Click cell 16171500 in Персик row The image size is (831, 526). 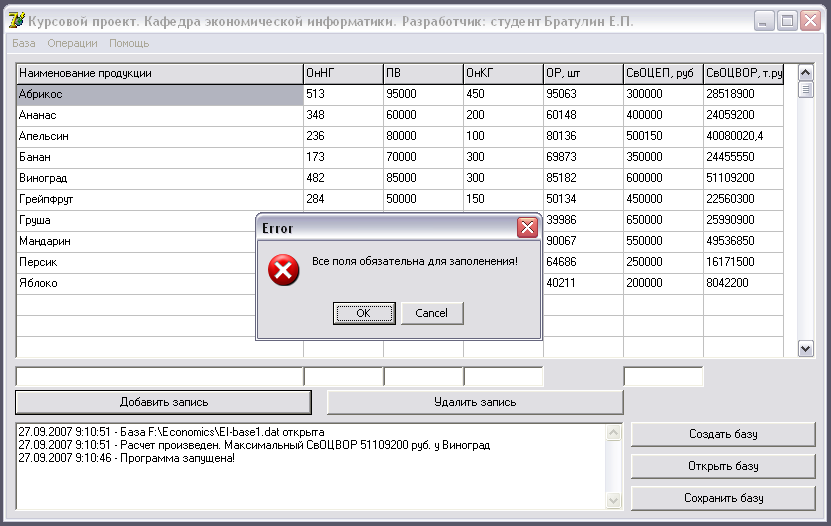click(744, 262)
